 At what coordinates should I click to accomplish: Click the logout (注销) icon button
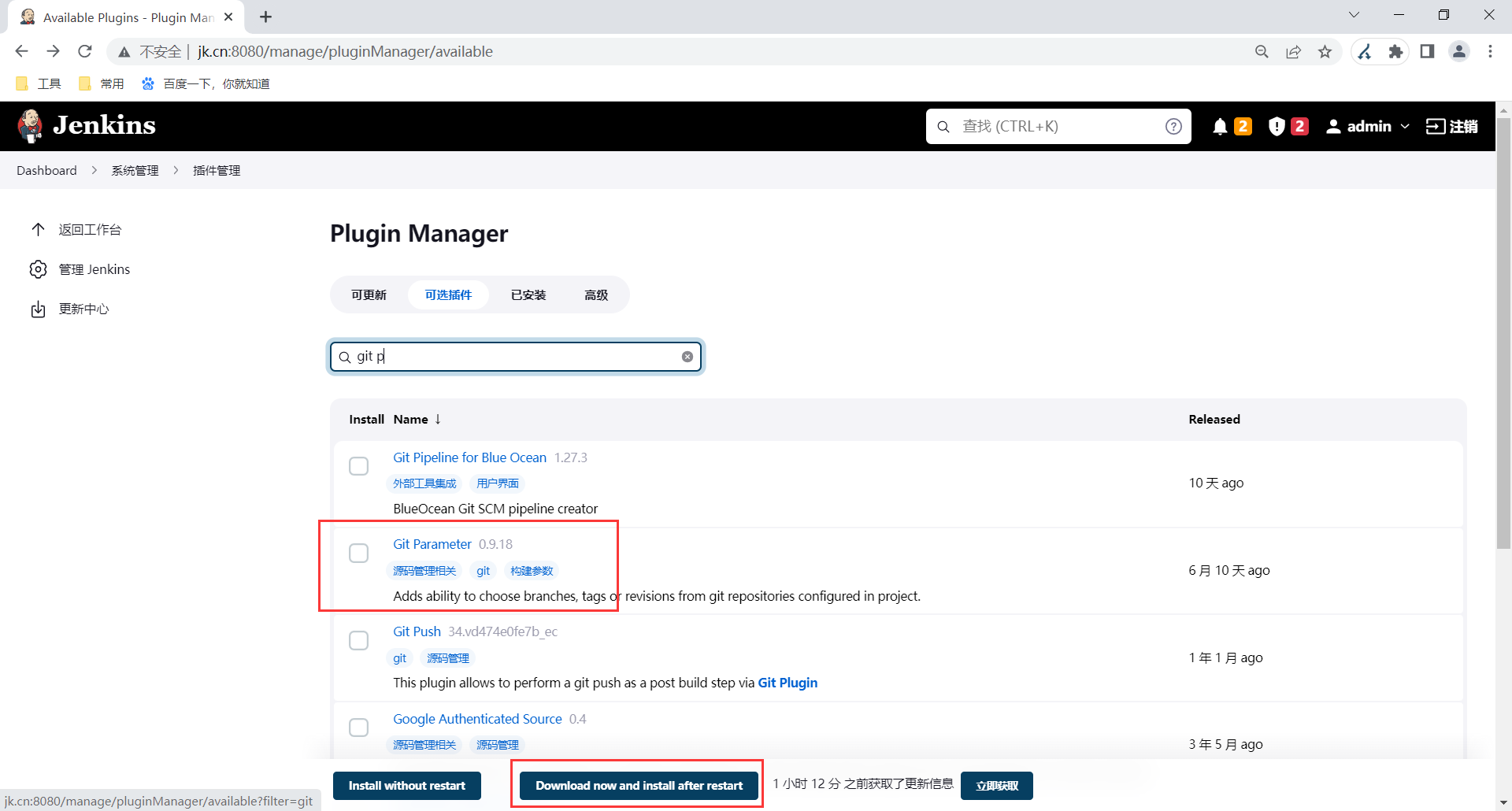1451,126
